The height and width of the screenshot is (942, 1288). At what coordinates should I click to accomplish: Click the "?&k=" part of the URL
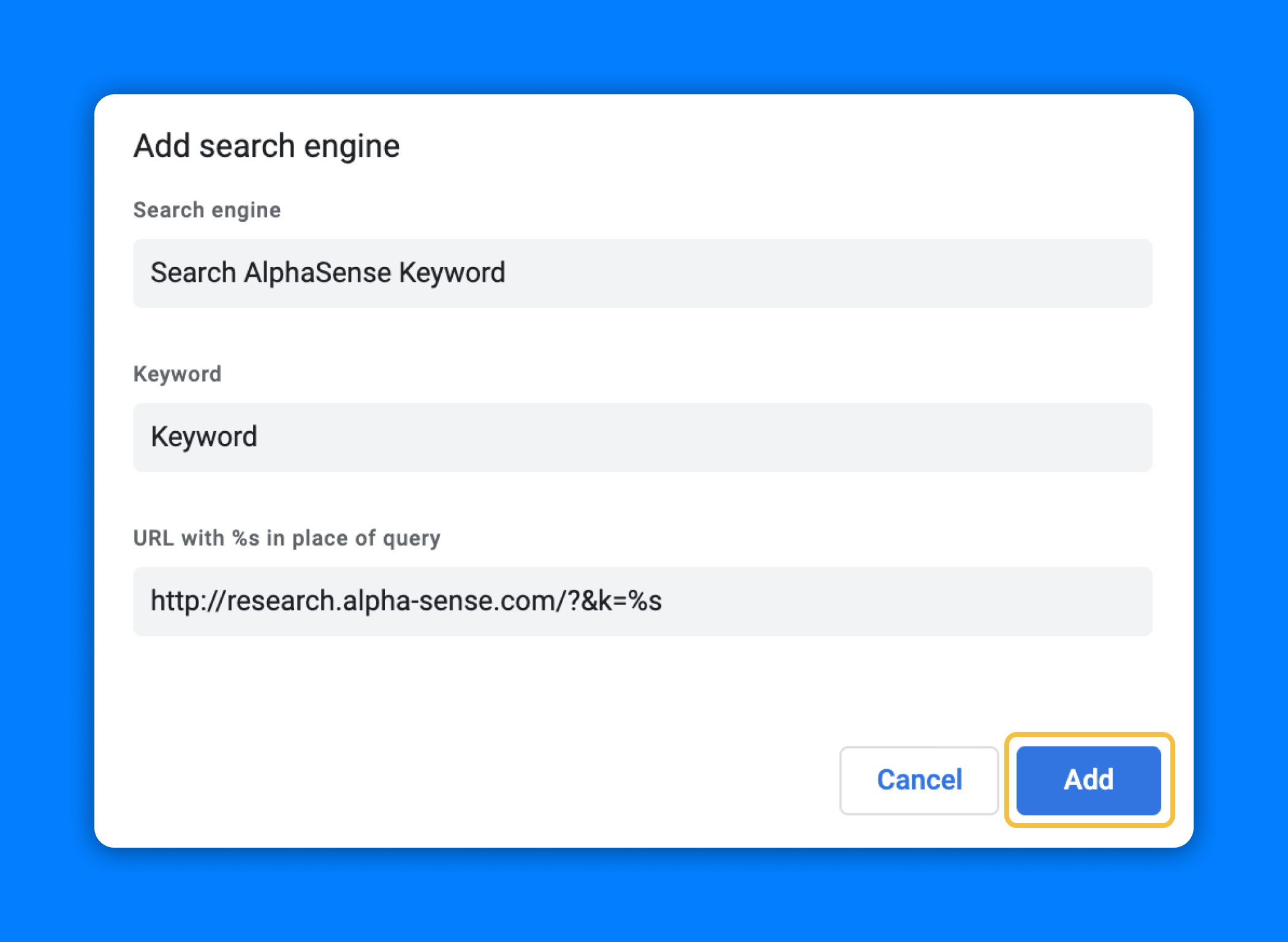click(x=597, y=601)
